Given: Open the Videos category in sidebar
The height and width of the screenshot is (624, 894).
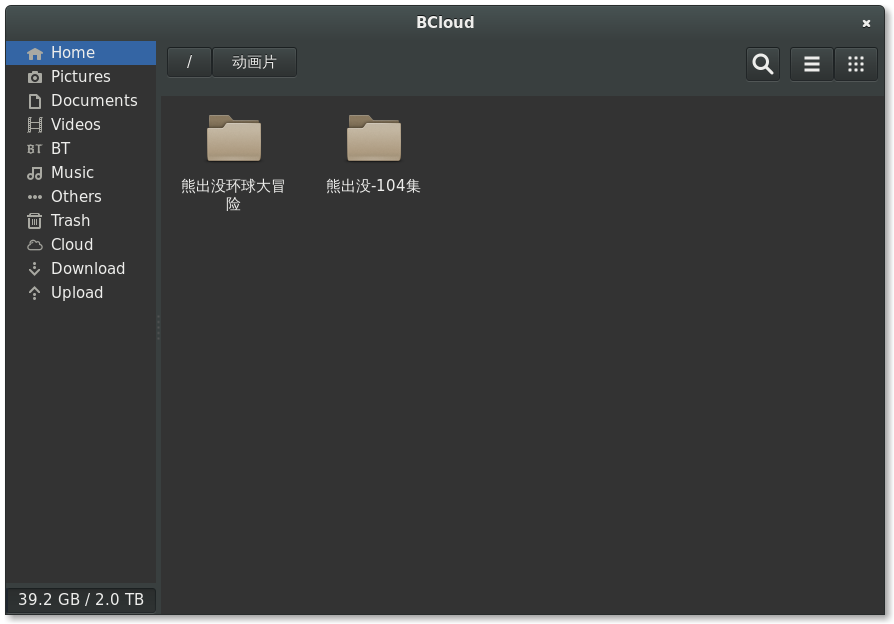Looking at the screenshot, I should pos(75,125).
